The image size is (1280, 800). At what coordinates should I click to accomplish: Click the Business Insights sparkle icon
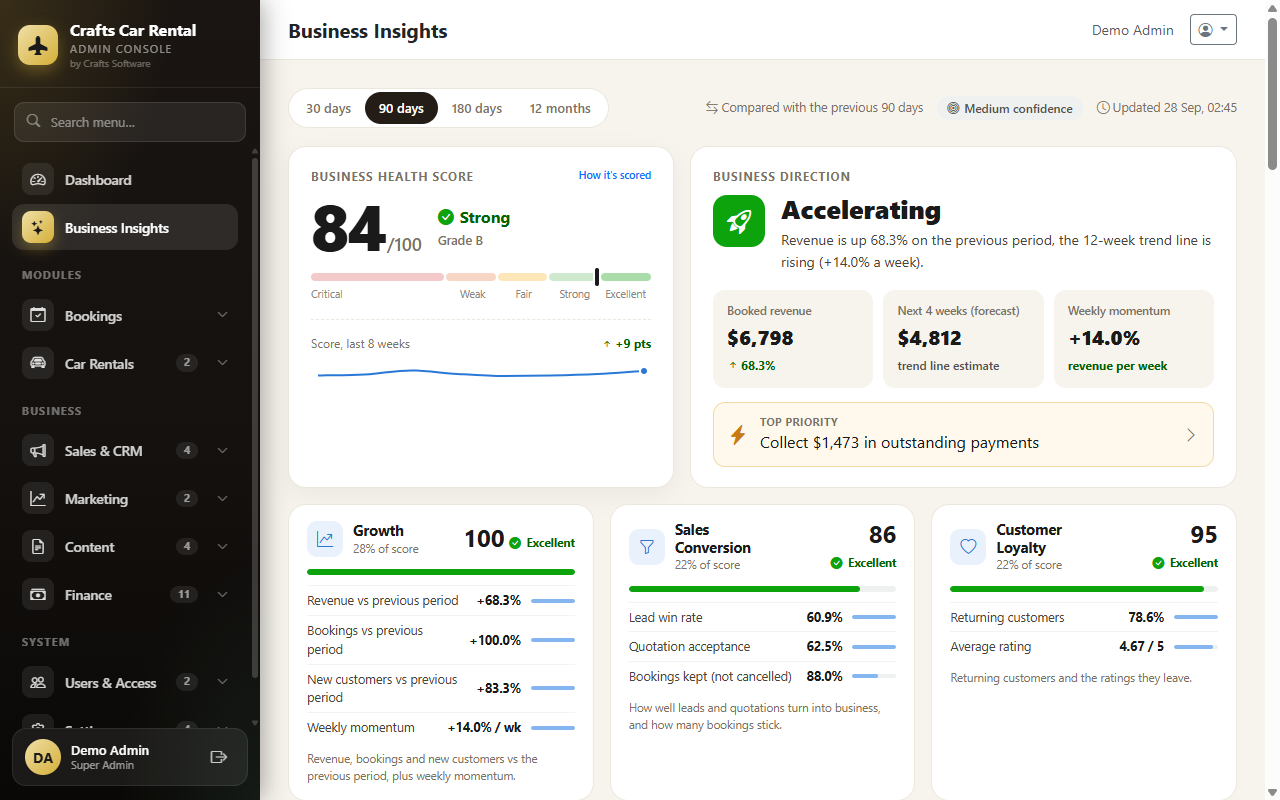pyautogui.click(x=38, y=228)
